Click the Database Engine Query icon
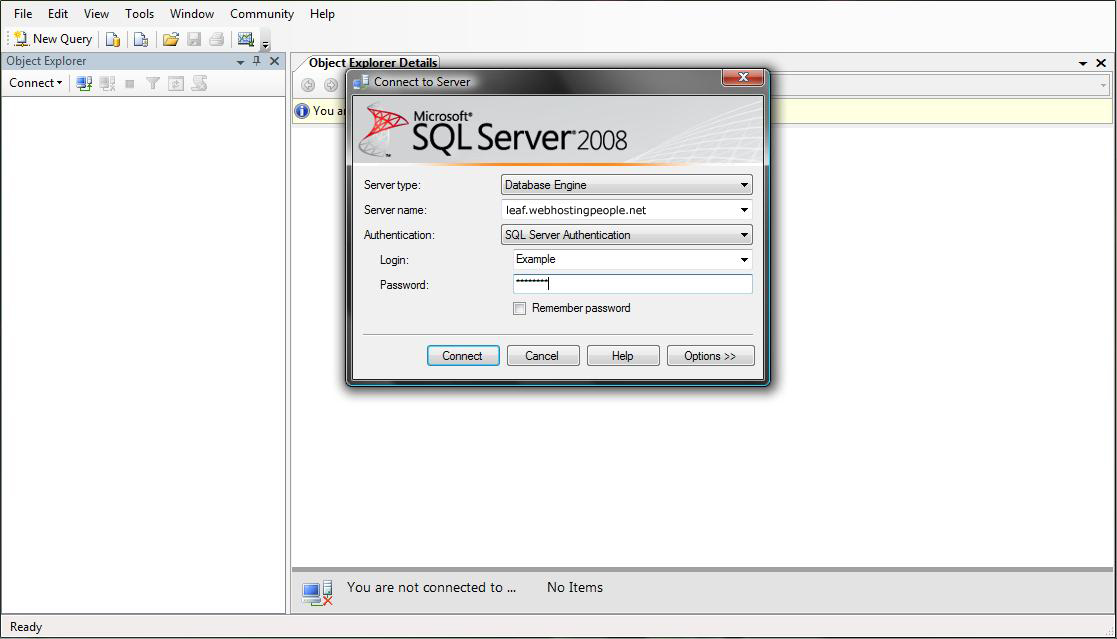Image resolution: width=1117 pixels, height=639 pixels. pyautogui.click(x=113, y=39)
